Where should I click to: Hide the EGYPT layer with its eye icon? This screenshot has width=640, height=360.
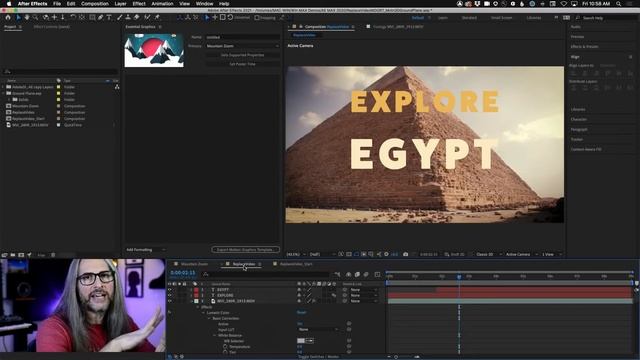tap(170, 290)
